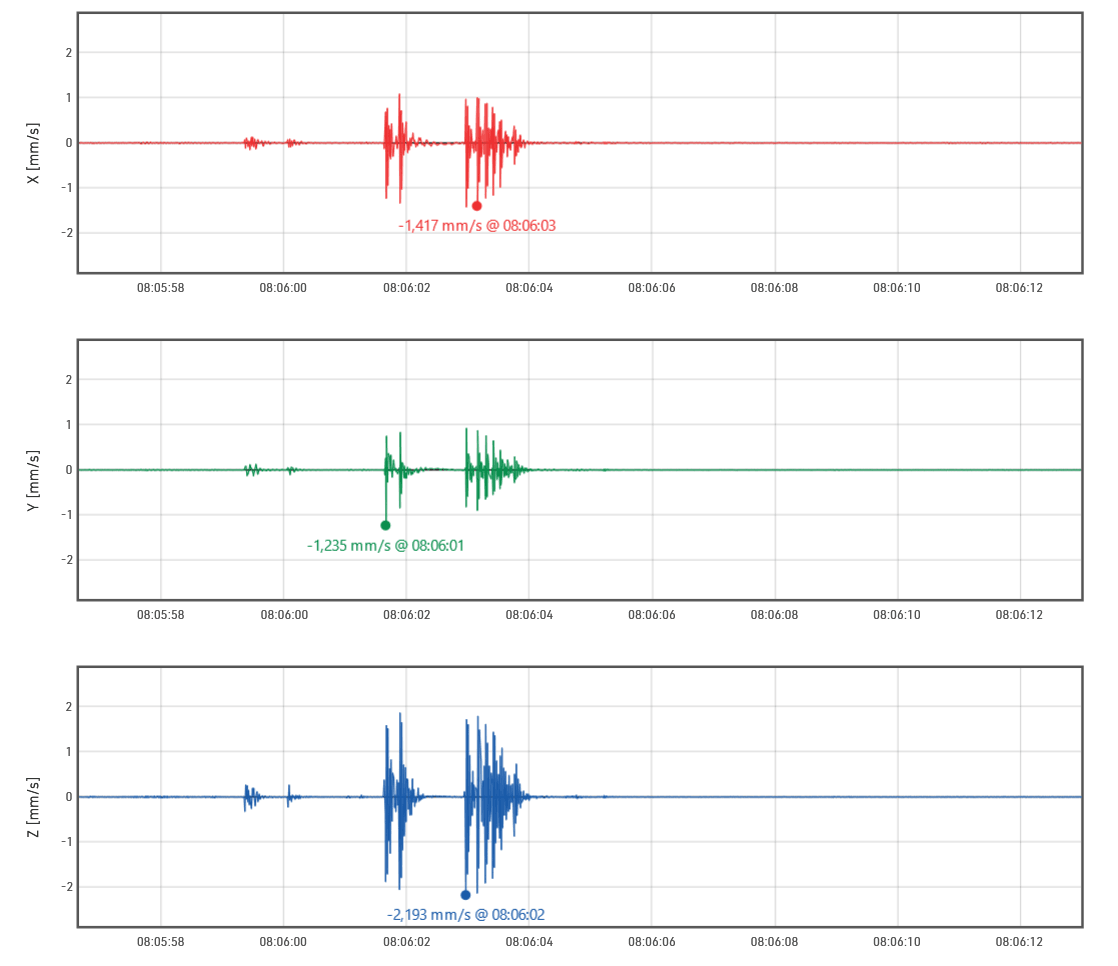Click the blue peak marker on Z chart
The width and height of the screenshot is (1118, 966).
tap(465, 895)
